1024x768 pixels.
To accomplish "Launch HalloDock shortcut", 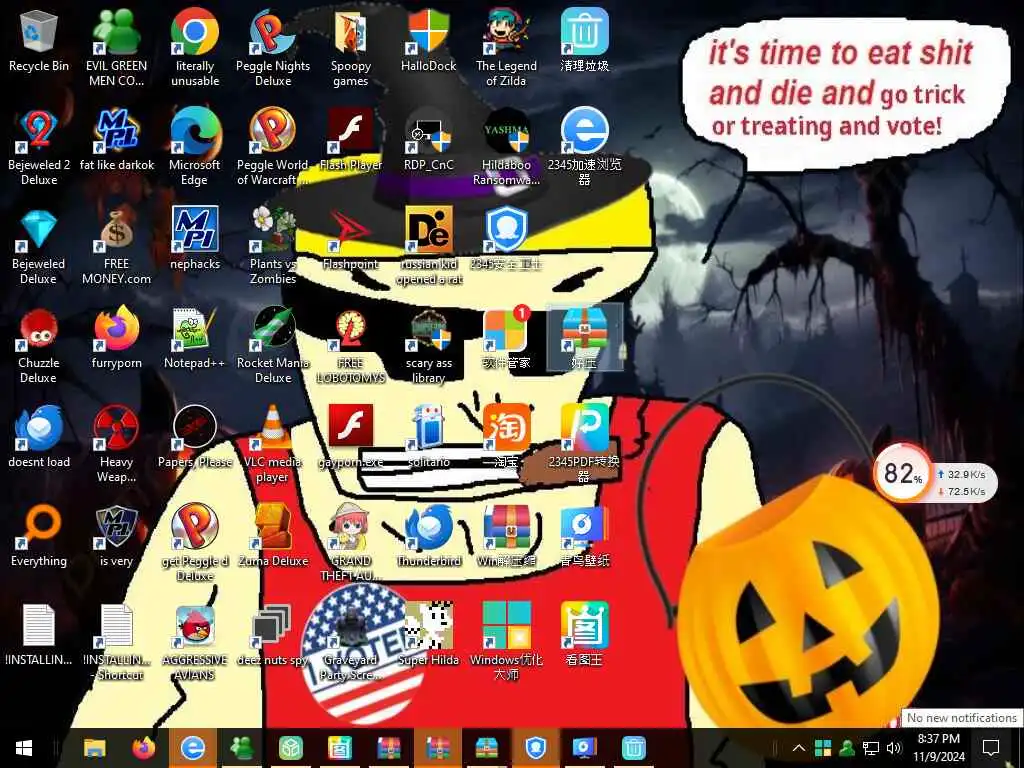I will click(428, 40).
